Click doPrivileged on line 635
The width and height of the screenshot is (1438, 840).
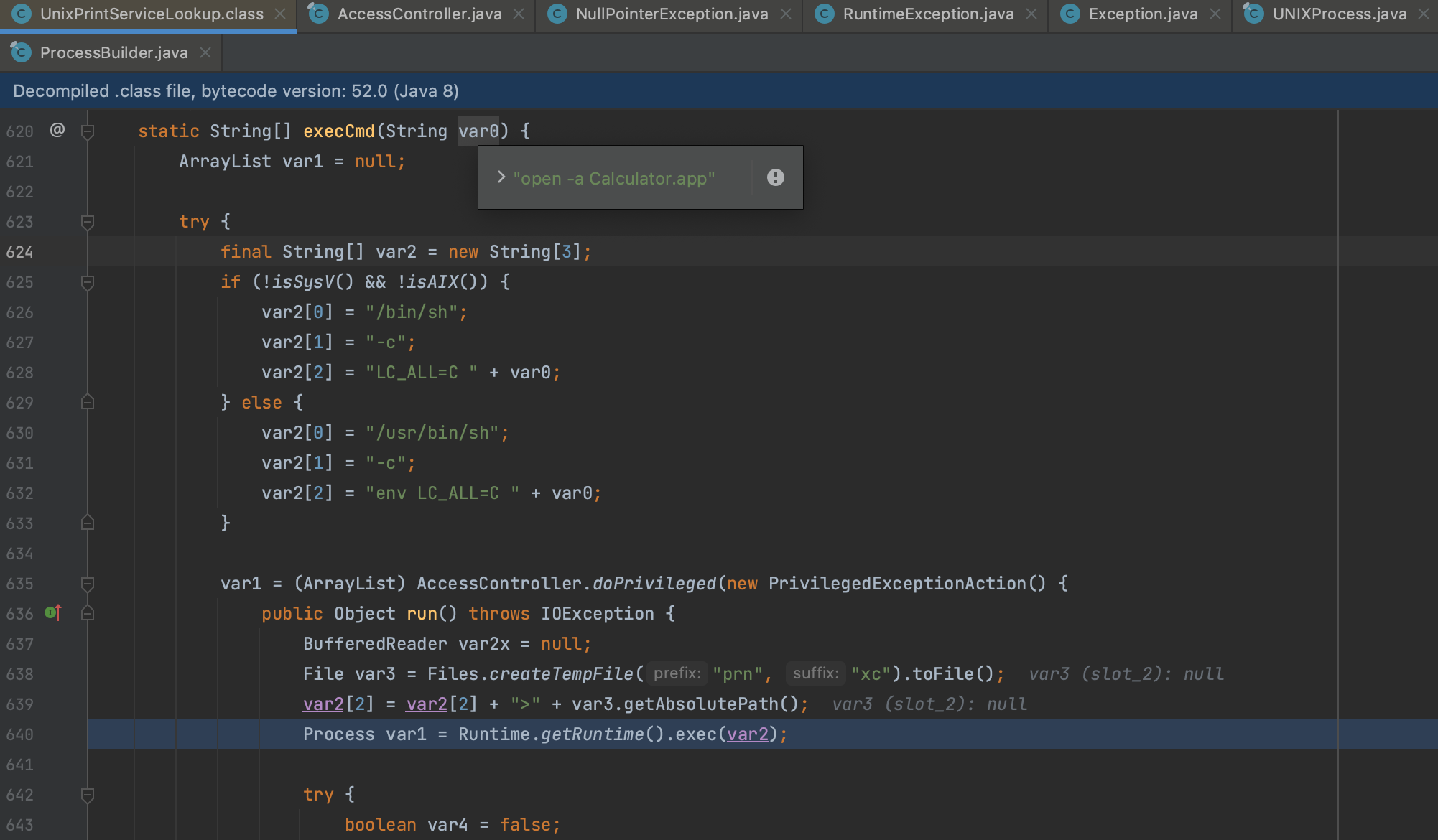click(654, 584)
